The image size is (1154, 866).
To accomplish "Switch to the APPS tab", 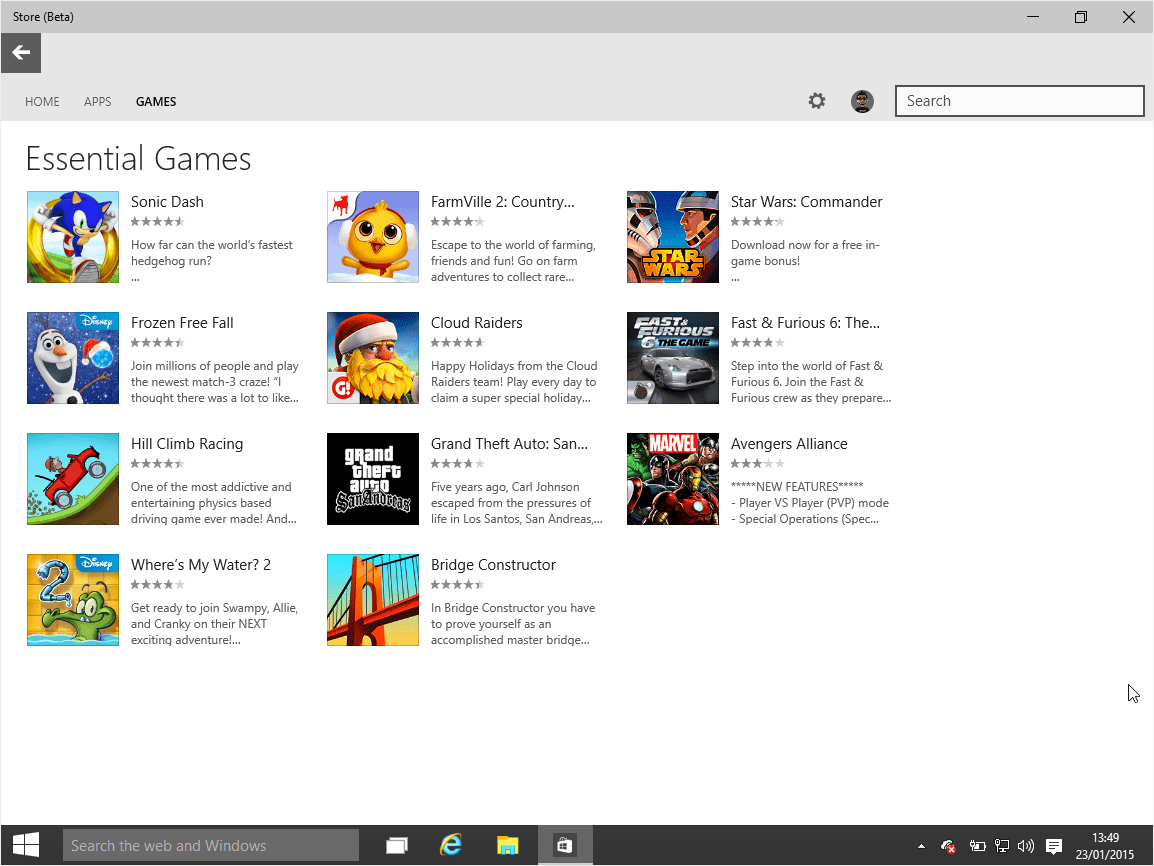I will click(x=97, y=102).
